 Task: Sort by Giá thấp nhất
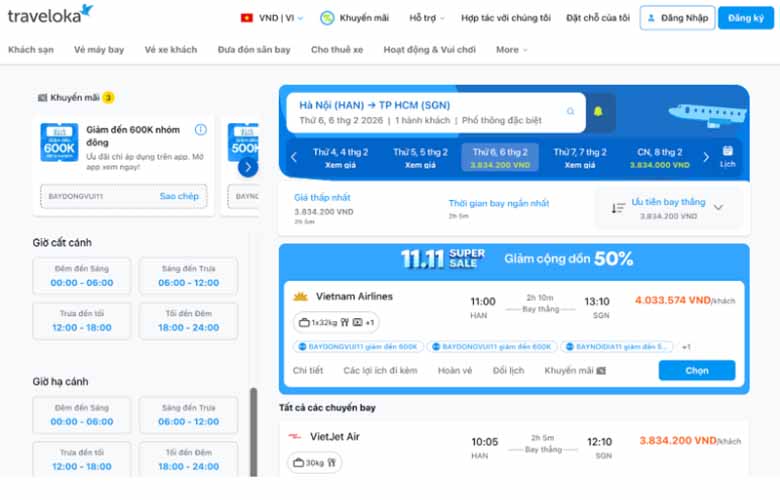(x=324, y=208)
